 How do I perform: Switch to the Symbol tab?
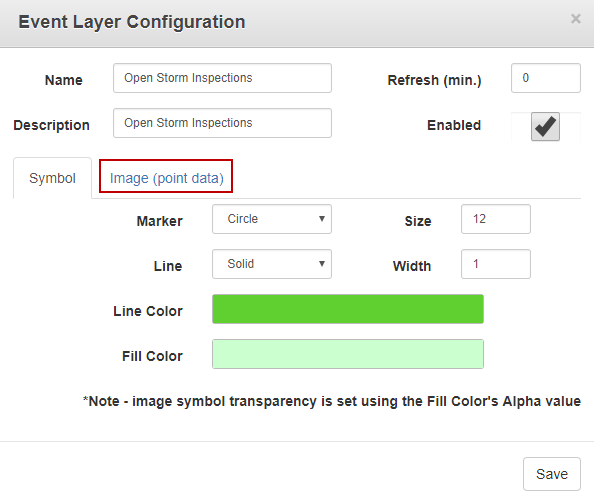pos(52,178)
